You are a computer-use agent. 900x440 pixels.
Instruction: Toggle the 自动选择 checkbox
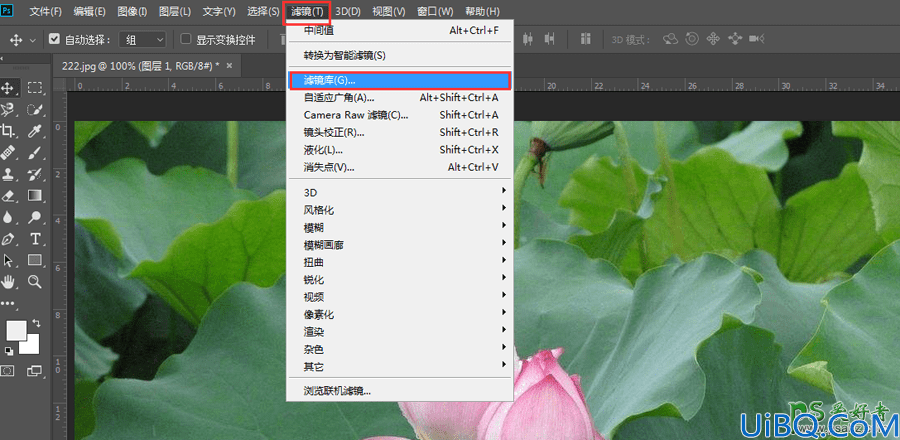click(55, 39)
